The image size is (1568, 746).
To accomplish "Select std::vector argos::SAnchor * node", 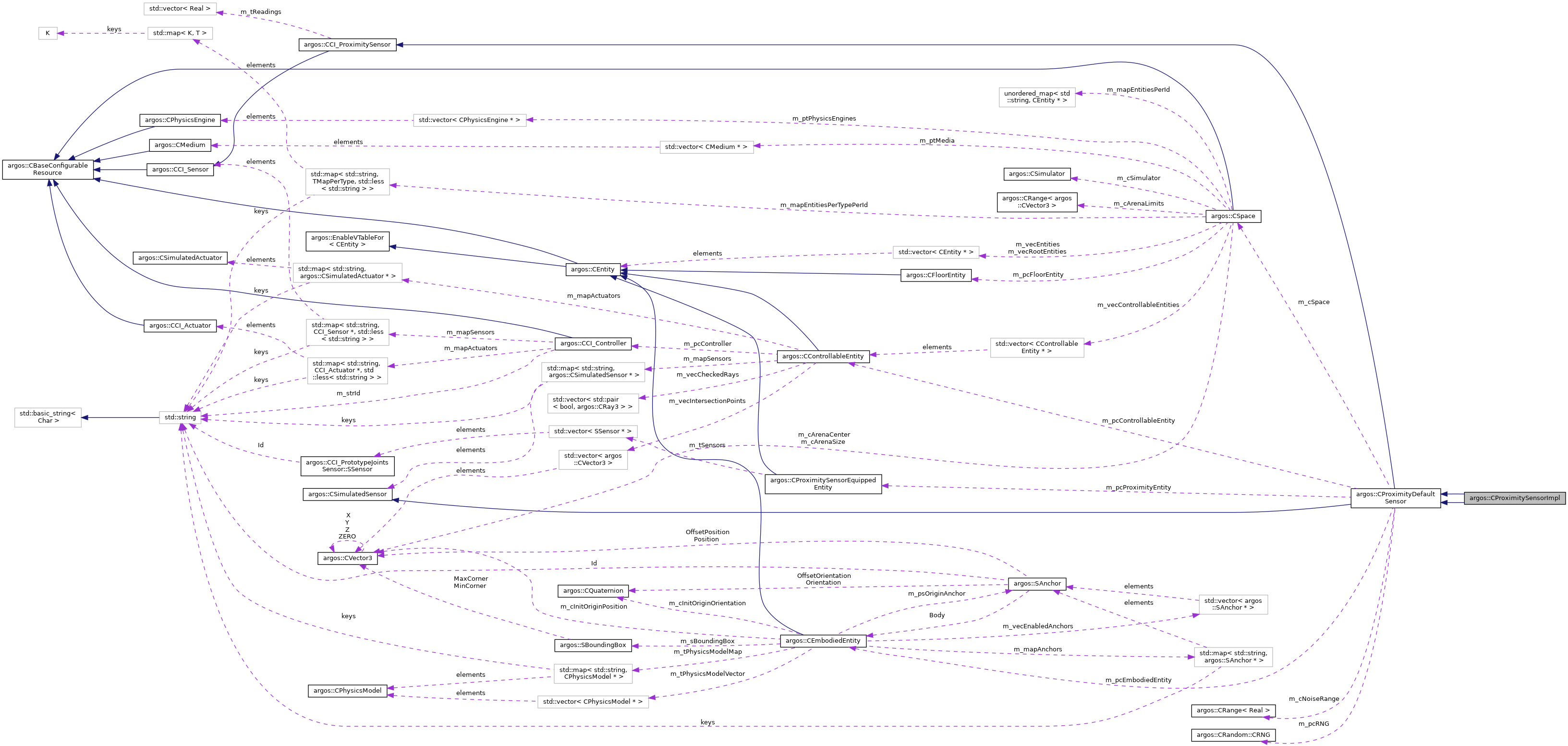I will click(1233, 604).
